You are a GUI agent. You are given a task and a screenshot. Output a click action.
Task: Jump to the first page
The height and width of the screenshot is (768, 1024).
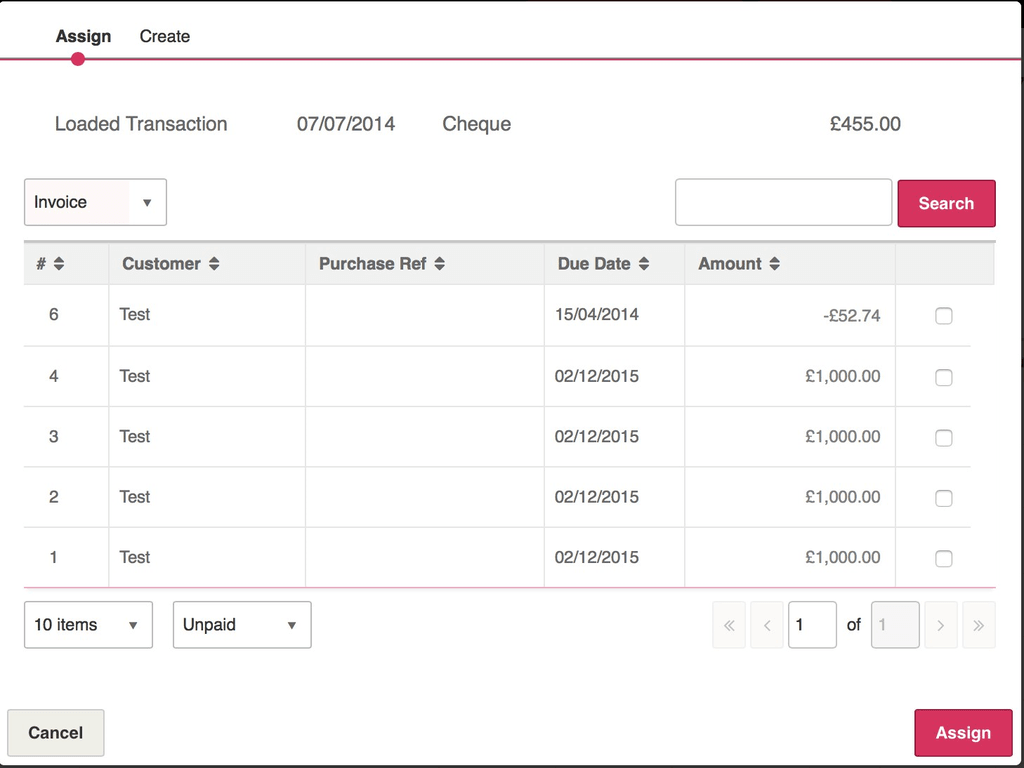coord(729,624)
